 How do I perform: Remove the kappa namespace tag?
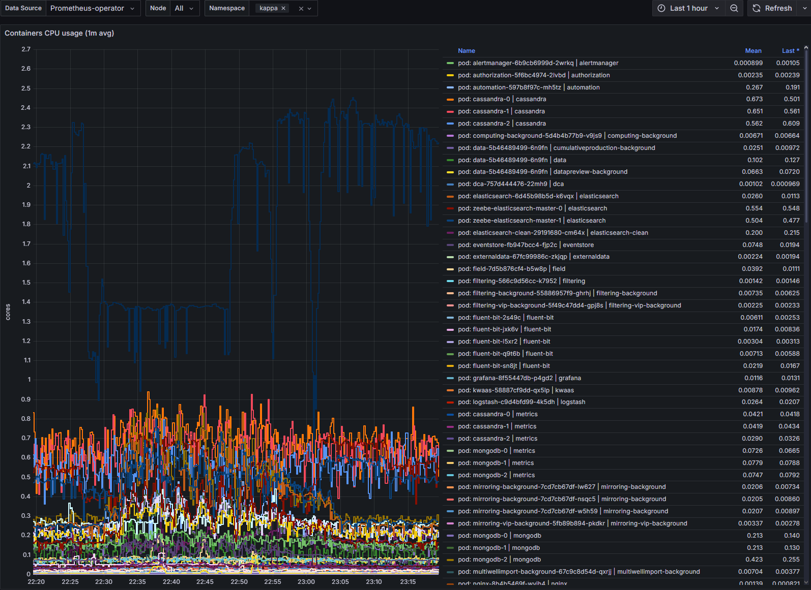283,8
